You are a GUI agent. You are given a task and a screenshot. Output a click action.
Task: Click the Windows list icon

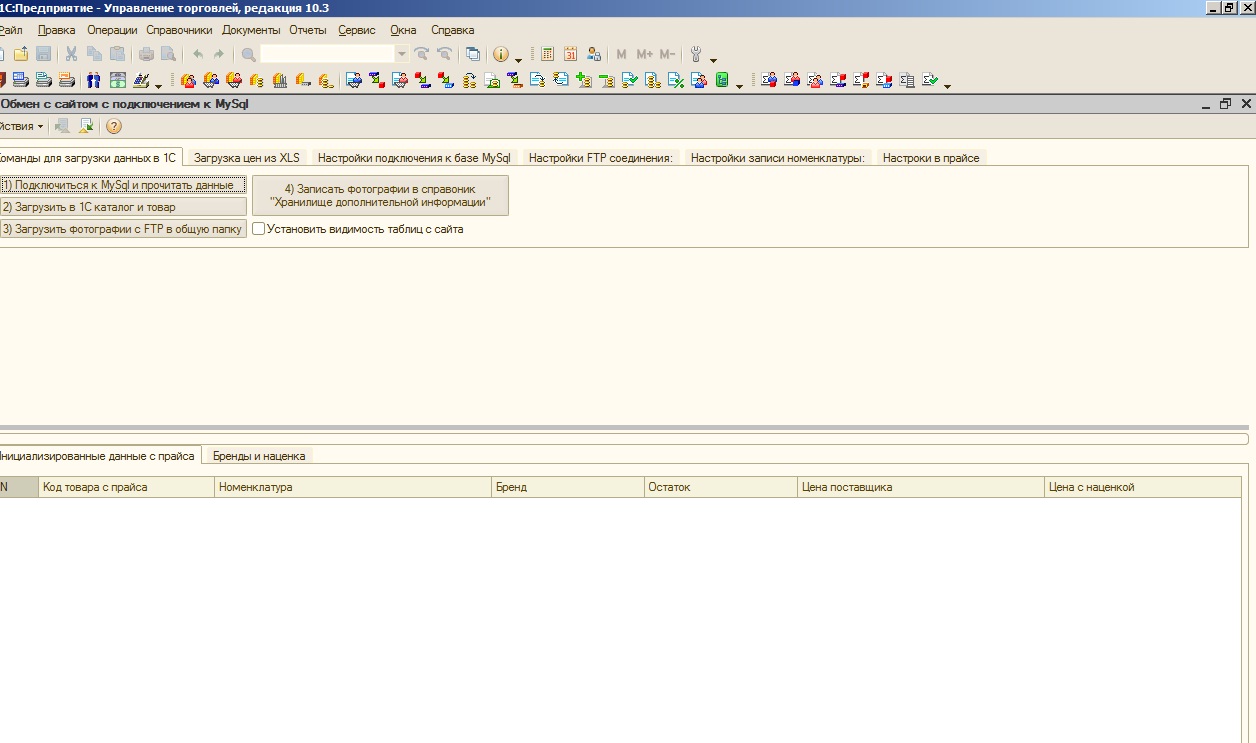[473, 54]
